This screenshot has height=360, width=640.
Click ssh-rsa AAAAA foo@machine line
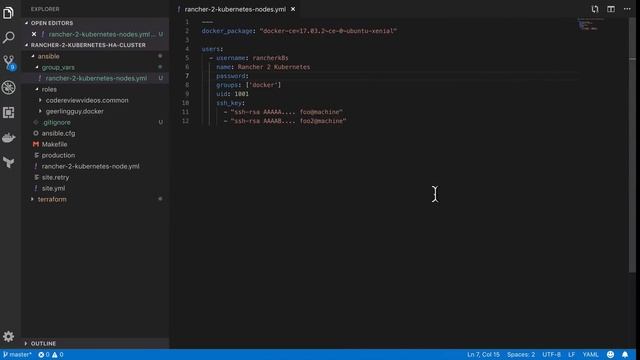[283, 112]
